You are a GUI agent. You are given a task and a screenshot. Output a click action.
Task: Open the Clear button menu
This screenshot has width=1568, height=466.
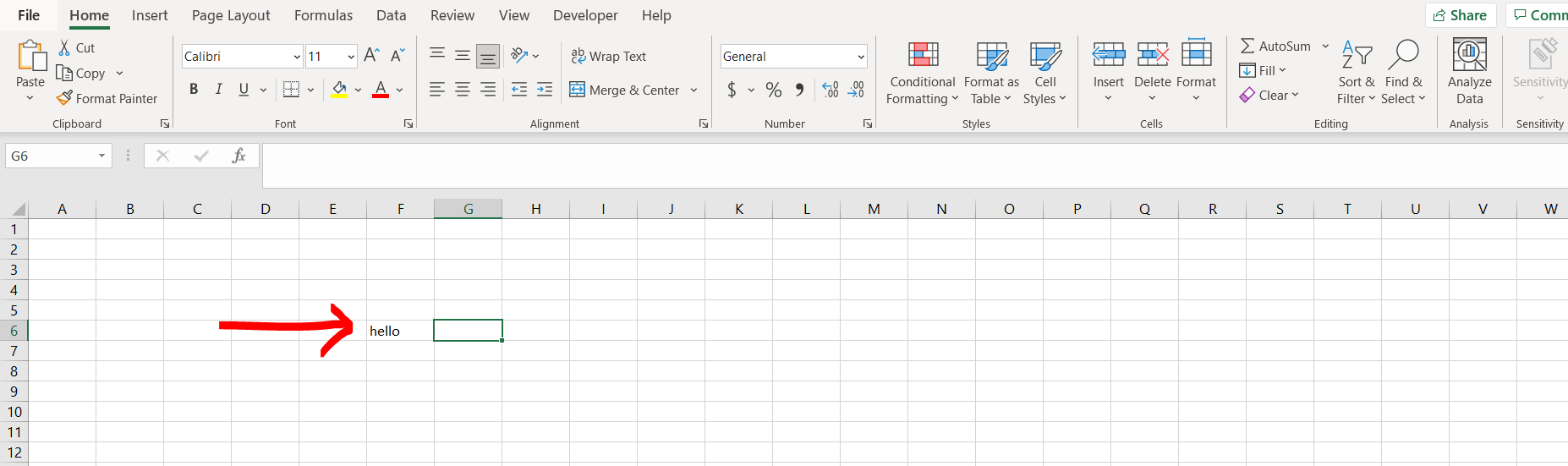point(1269,95)
